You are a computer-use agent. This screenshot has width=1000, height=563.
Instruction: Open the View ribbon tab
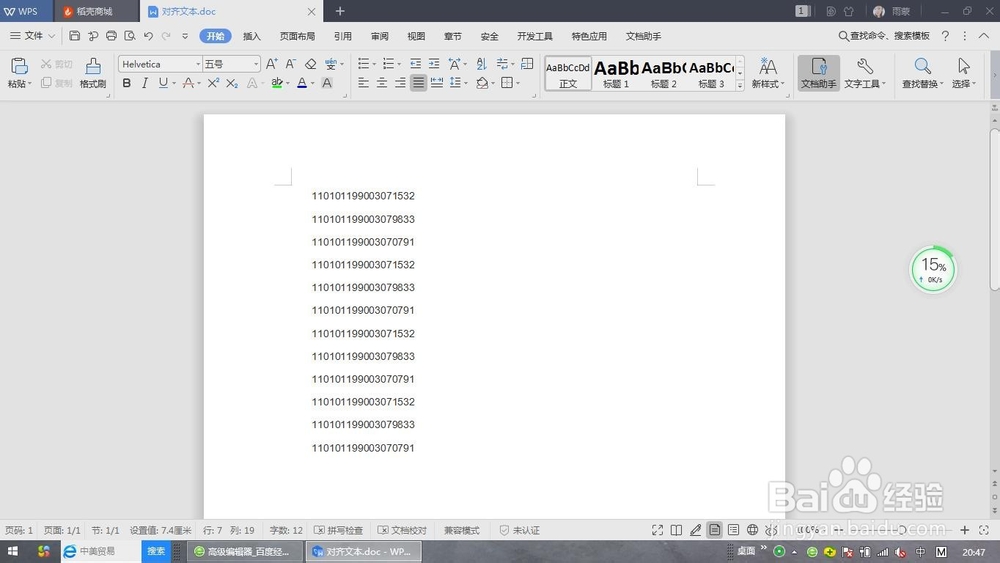coord(416,36)
